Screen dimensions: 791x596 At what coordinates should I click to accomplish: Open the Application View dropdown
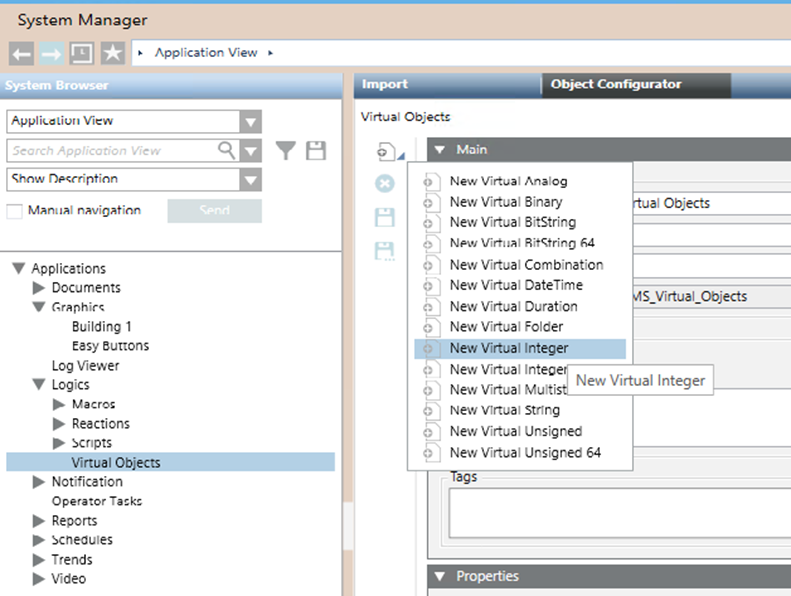click(x=250, y=121)
